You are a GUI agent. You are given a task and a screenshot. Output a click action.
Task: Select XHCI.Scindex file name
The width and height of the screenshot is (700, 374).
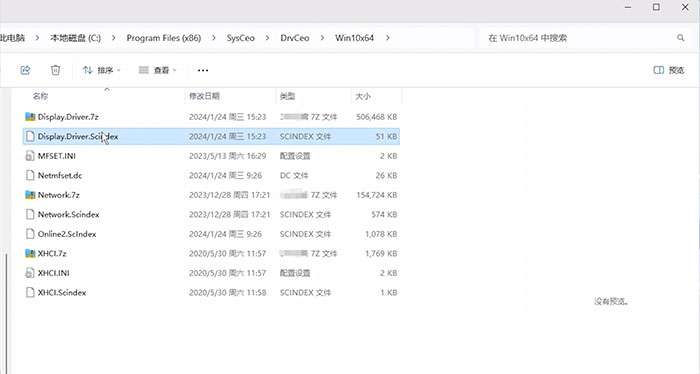click(62, 292)
